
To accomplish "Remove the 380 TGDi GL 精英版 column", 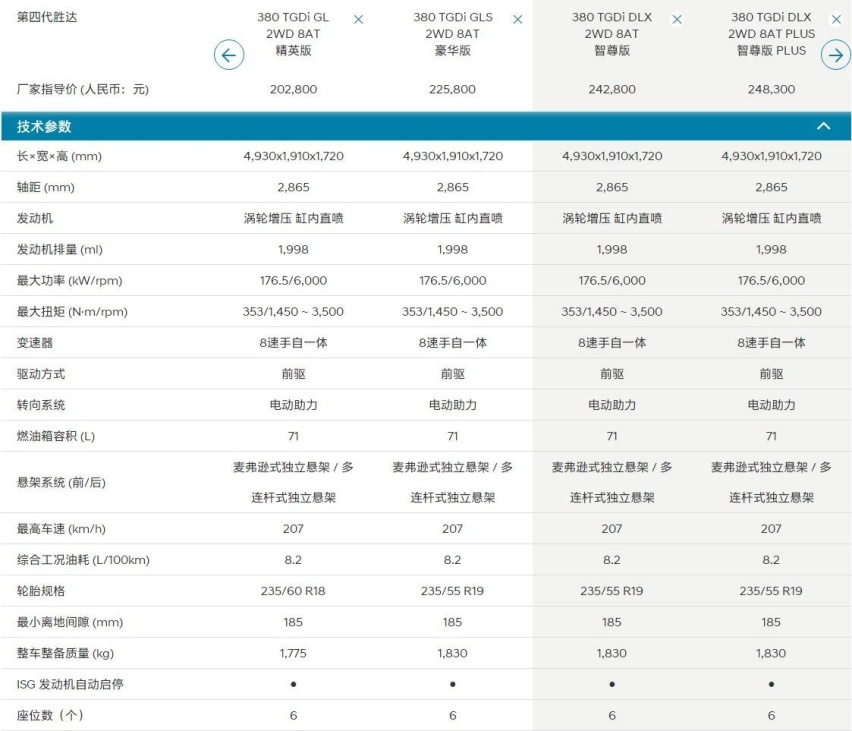I will tap(358, 20).
